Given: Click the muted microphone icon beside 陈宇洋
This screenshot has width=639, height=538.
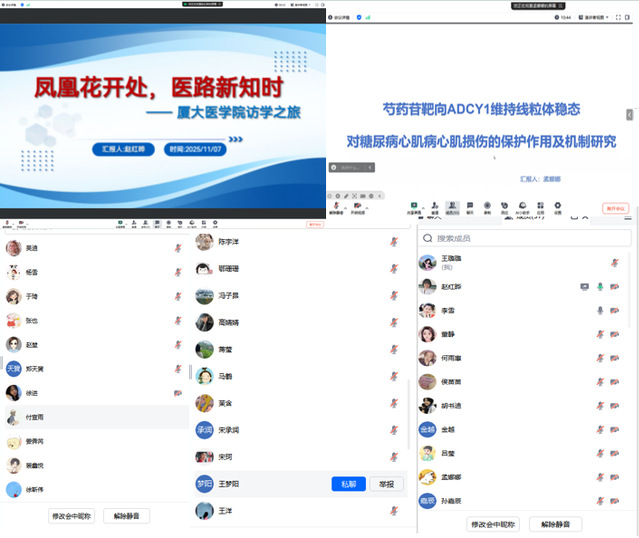Looking at the screenshot, I should click(x=394, y=242).
